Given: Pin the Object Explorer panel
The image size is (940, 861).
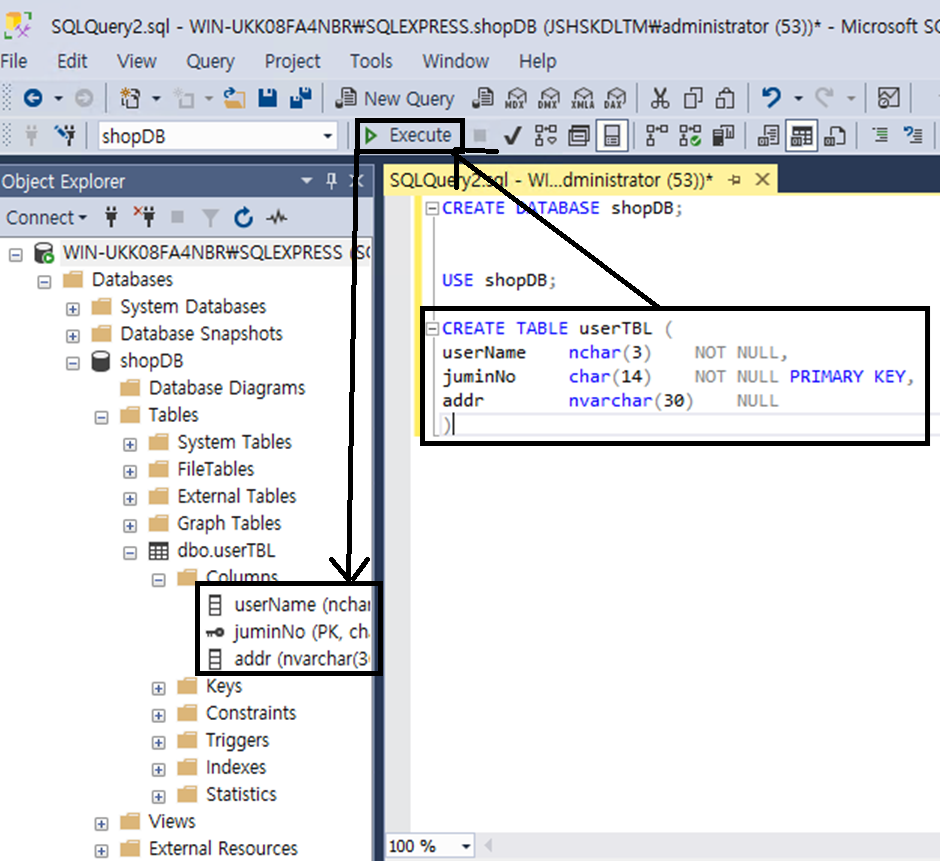Looking at the screenshot, I should click(332, 181).
